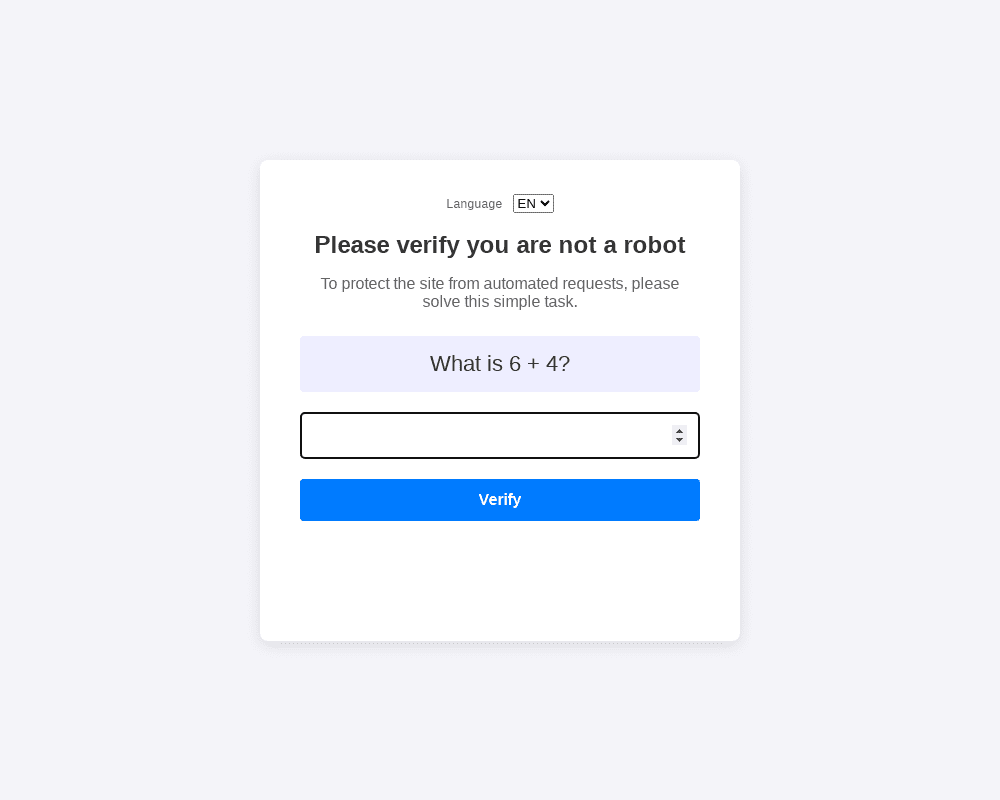Image resolution: width=1000 pixels, height=800 pixels.
Task: Click the "Language" label text
Action: [x=474, y=204]
